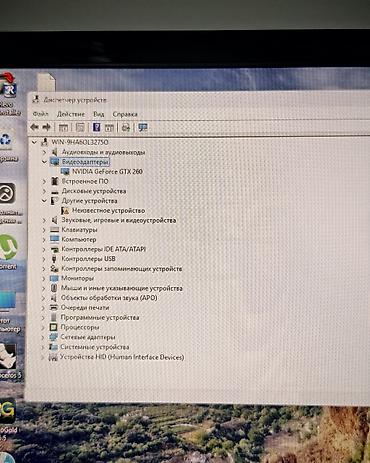The width and height of the screenshot is (370, 463).
Task: Select the Видеоадаптеры category label
Action: point(85,162)
